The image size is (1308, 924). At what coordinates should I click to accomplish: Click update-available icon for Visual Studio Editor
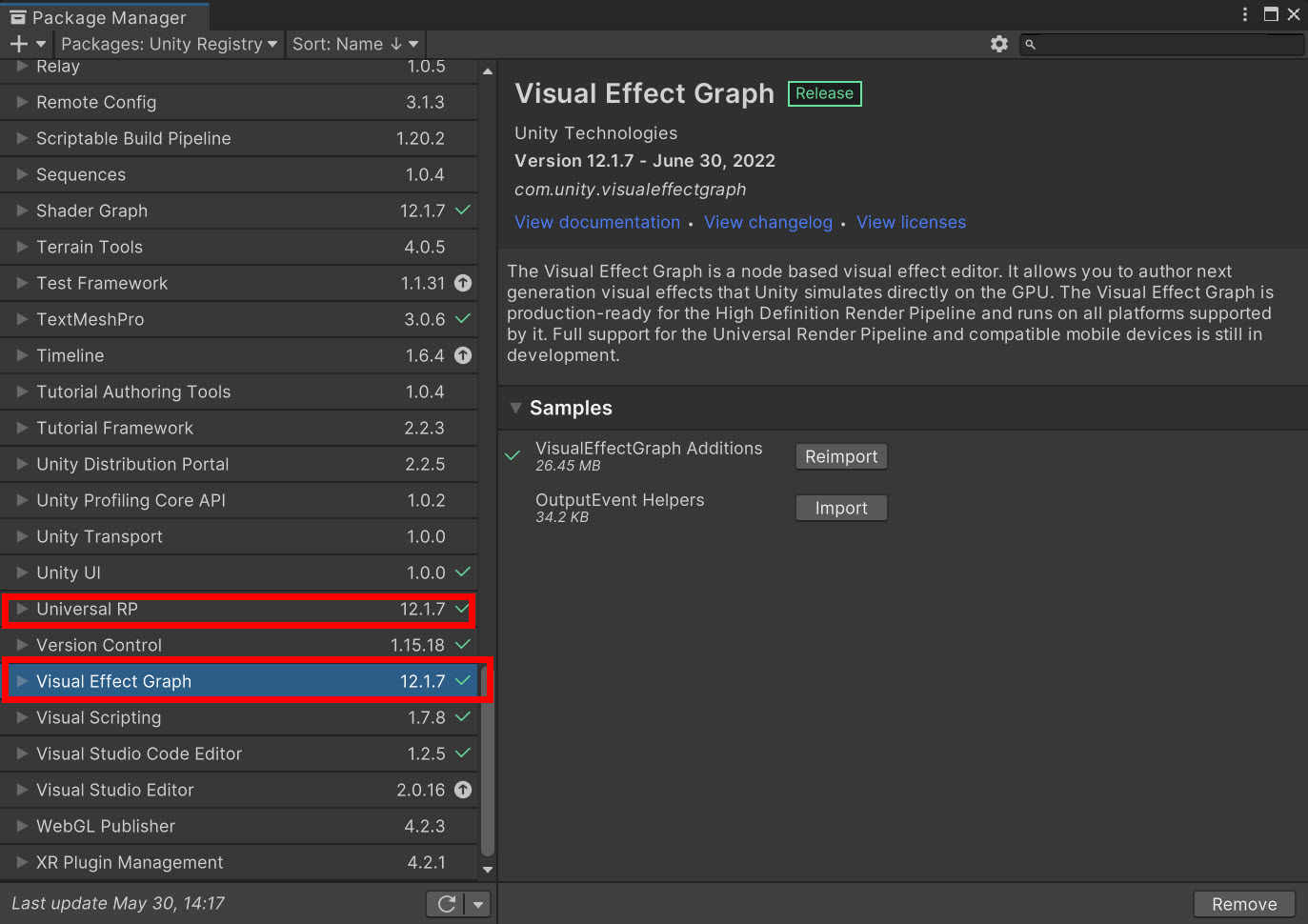[463, 790]
